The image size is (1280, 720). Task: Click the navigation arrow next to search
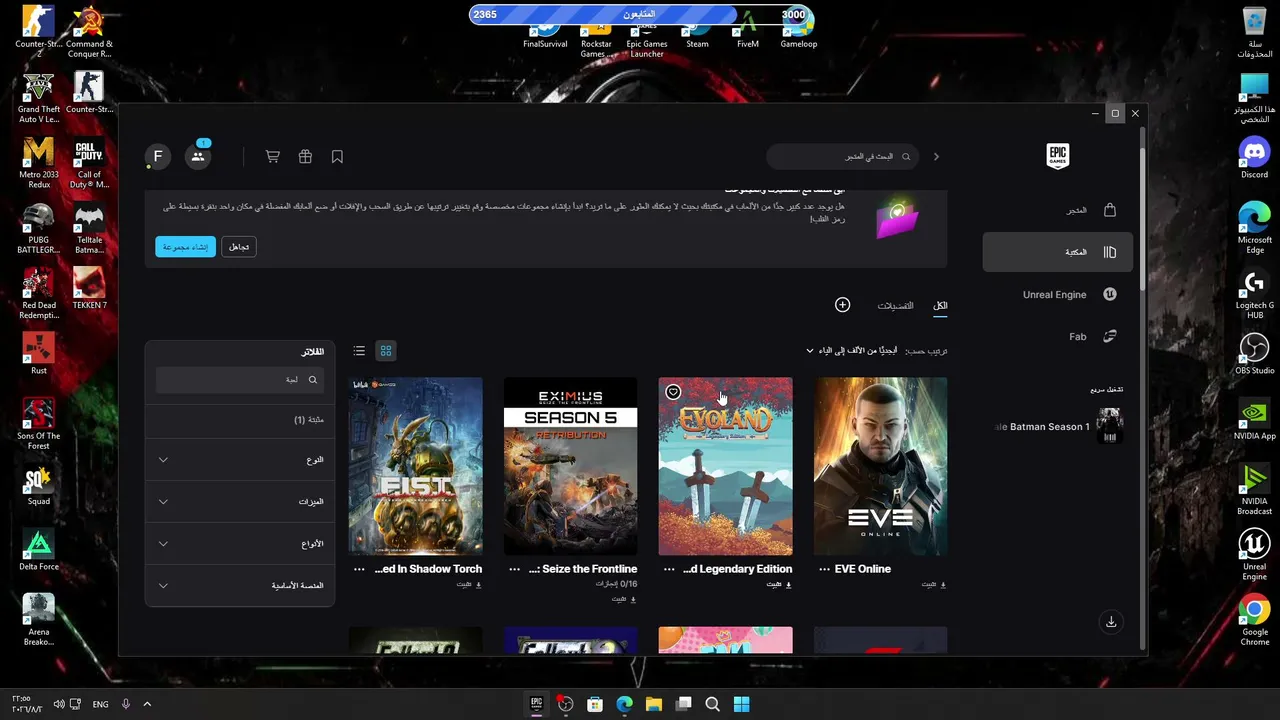(936, 156)
